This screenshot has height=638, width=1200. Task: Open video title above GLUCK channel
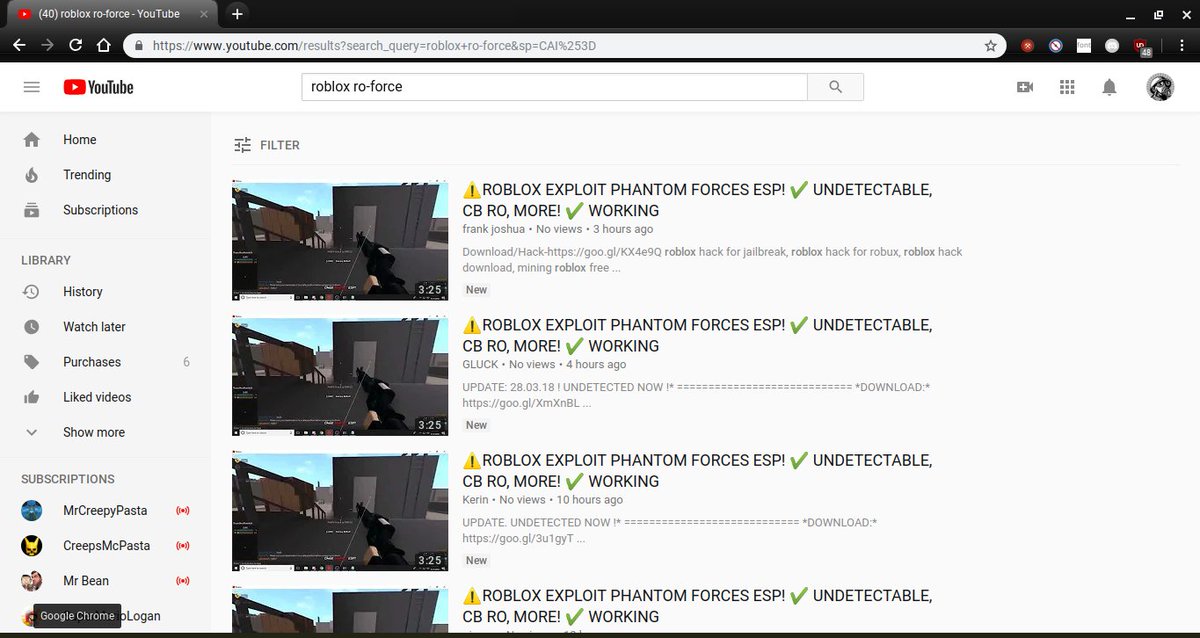[x=697, y=335]
